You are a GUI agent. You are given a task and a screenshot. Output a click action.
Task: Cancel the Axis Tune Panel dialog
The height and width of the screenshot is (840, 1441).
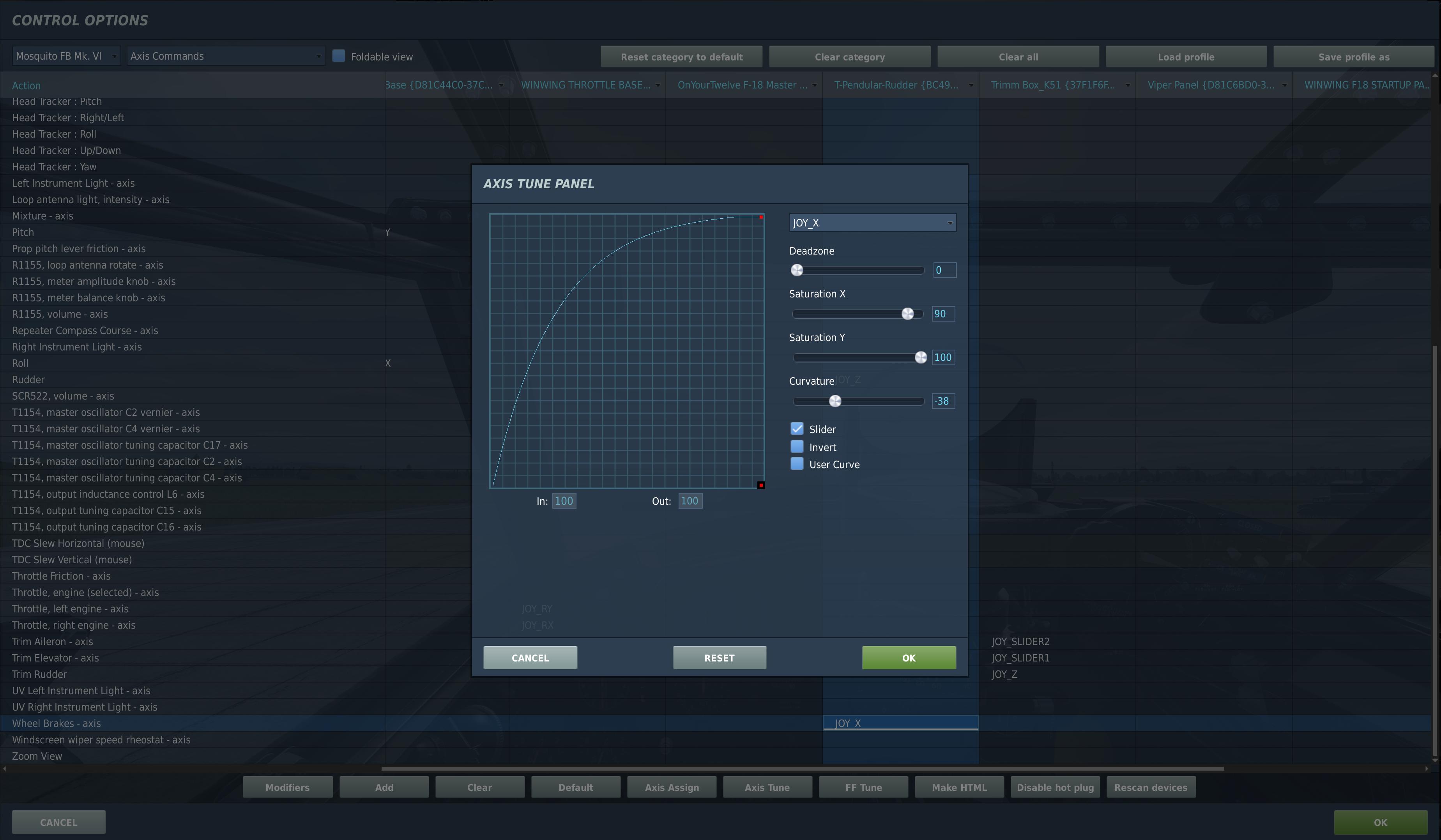530,658
